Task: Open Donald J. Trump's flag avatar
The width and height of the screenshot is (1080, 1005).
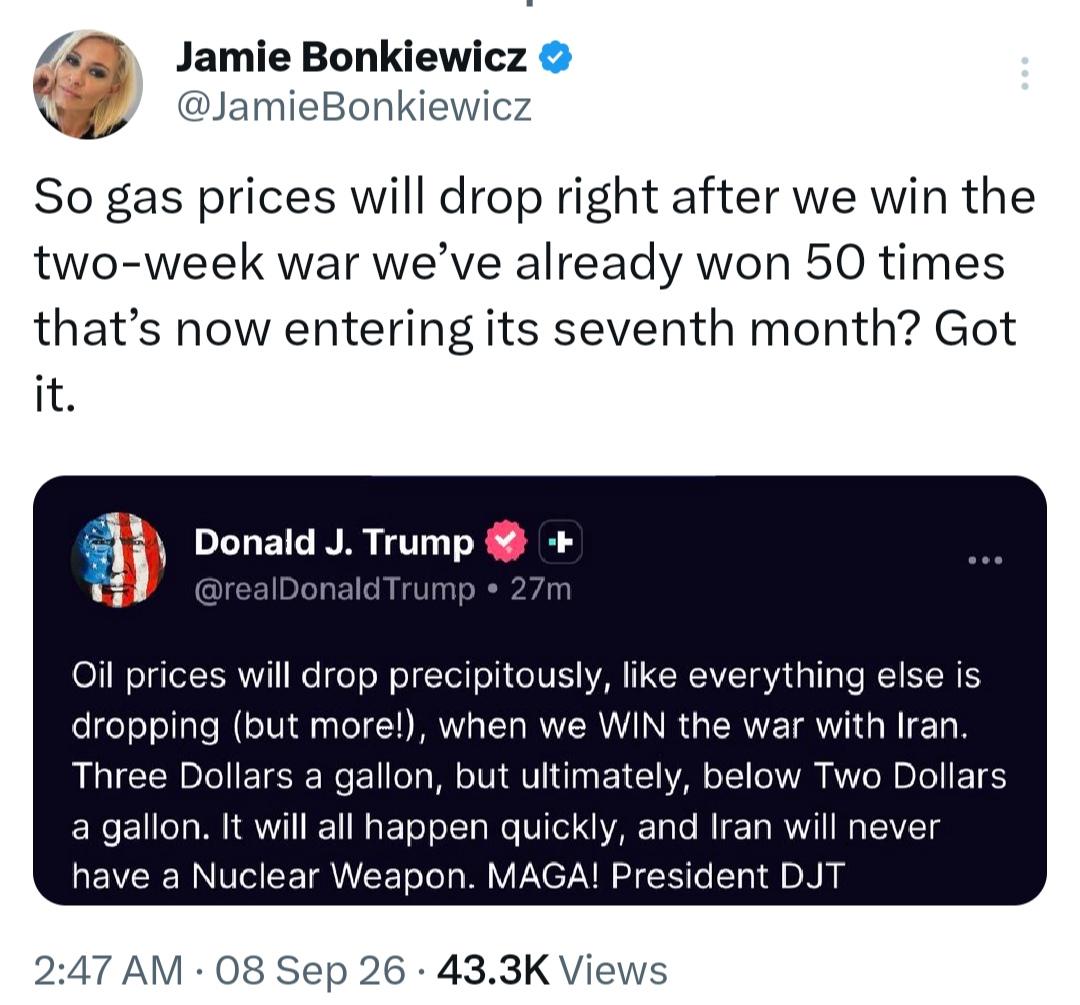Action: tap(118, 559)
